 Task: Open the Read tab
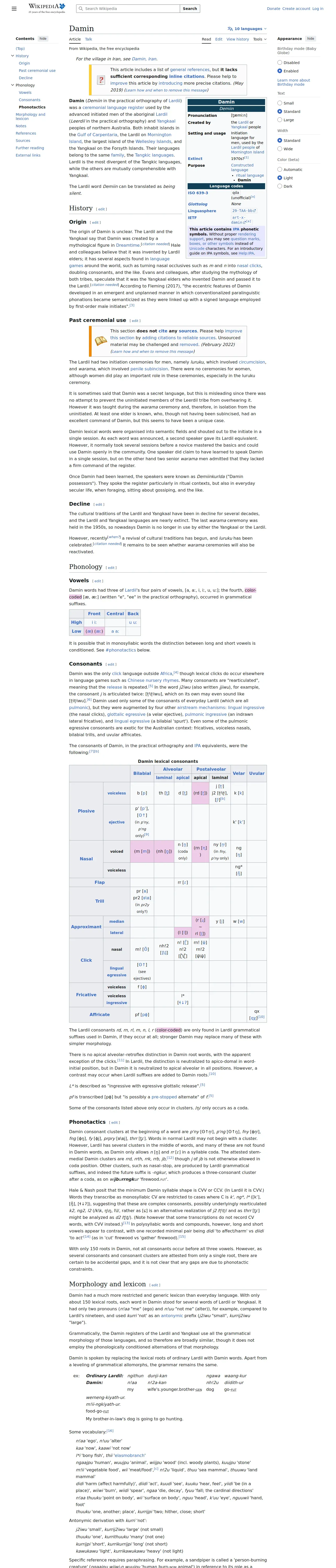pyautogui.click(x=207, y=39)
